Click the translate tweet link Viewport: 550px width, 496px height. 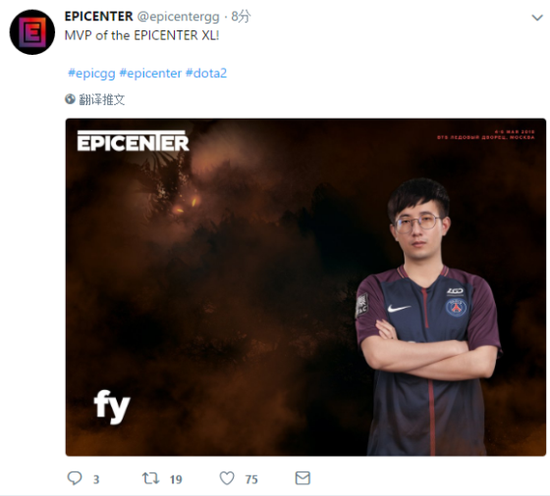click(x=102, y=100)
